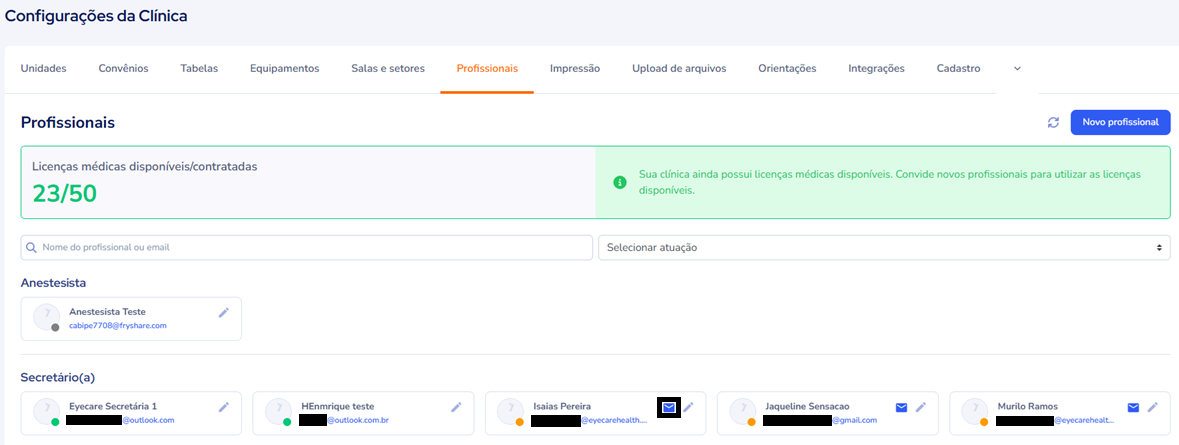Viewport: 1179px width, 445px height.
Task: Click Anestesista Teste email link
Action: [118, 326]
